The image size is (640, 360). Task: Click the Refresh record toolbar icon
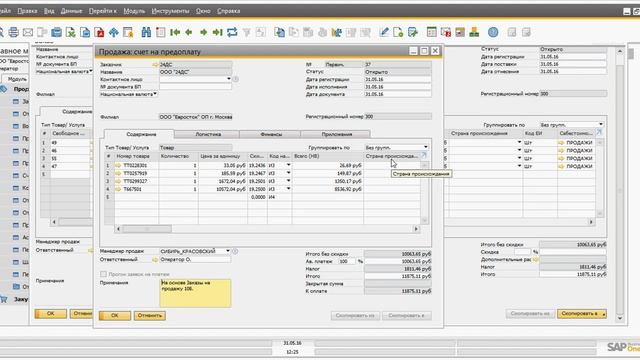tap(232, 32)
